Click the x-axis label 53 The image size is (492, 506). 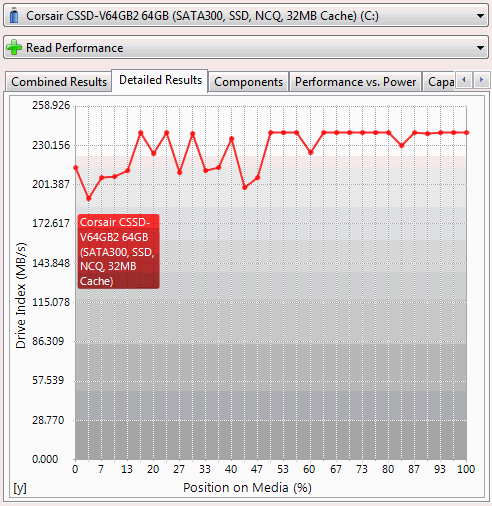[x=283, y=469]
